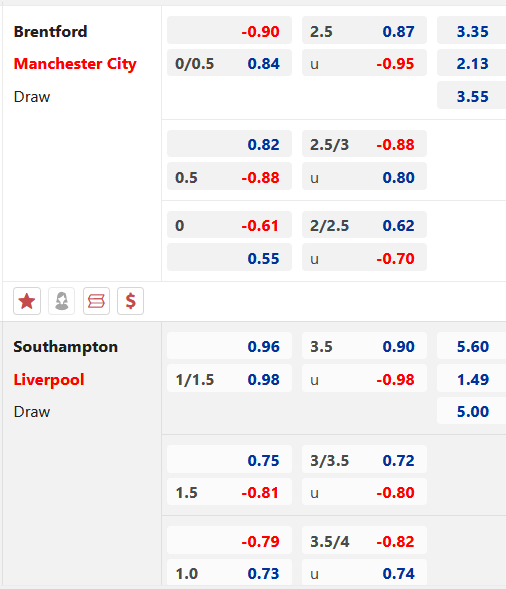Pick over 2.5/3 goals at -0.88

point(364,144)
